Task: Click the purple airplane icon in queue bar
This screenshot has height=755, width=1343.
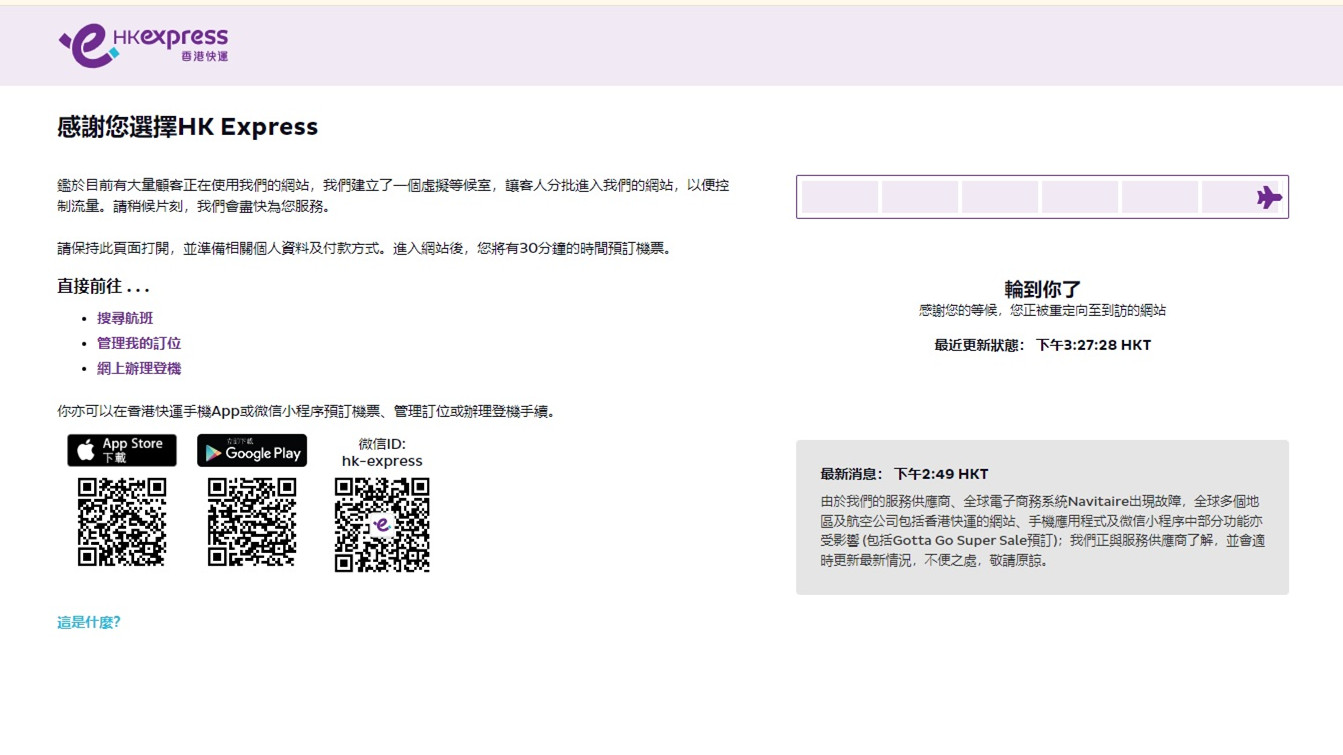Action: click(1268, 197)
